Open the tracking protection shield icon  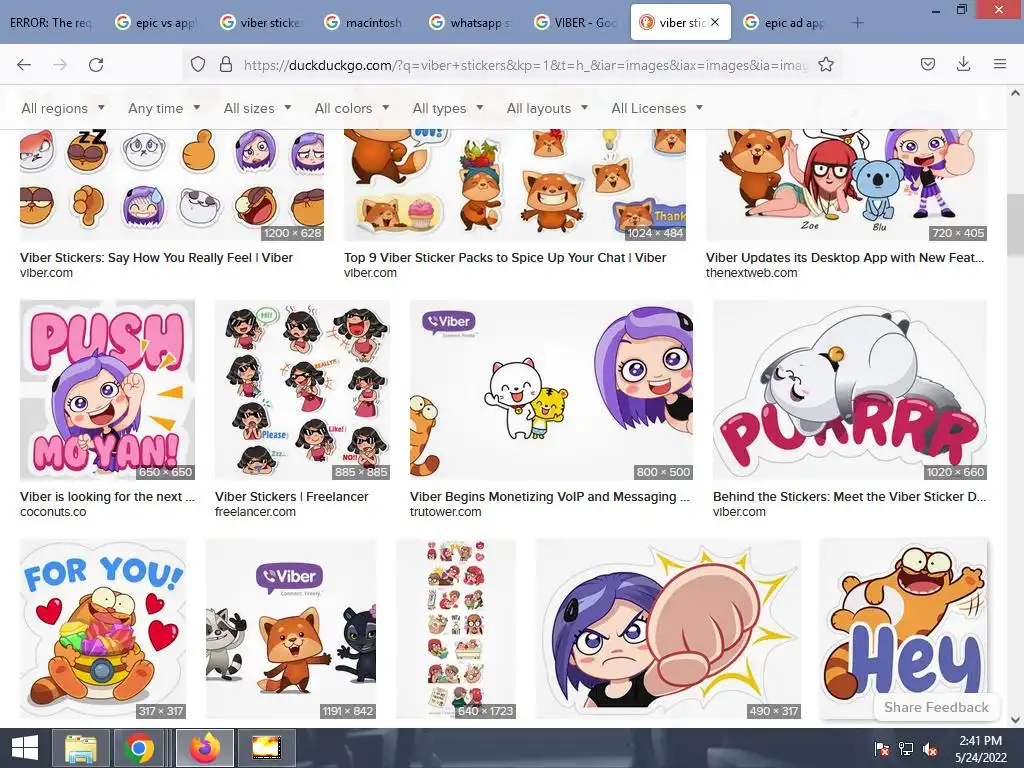[x=198, y=64]
